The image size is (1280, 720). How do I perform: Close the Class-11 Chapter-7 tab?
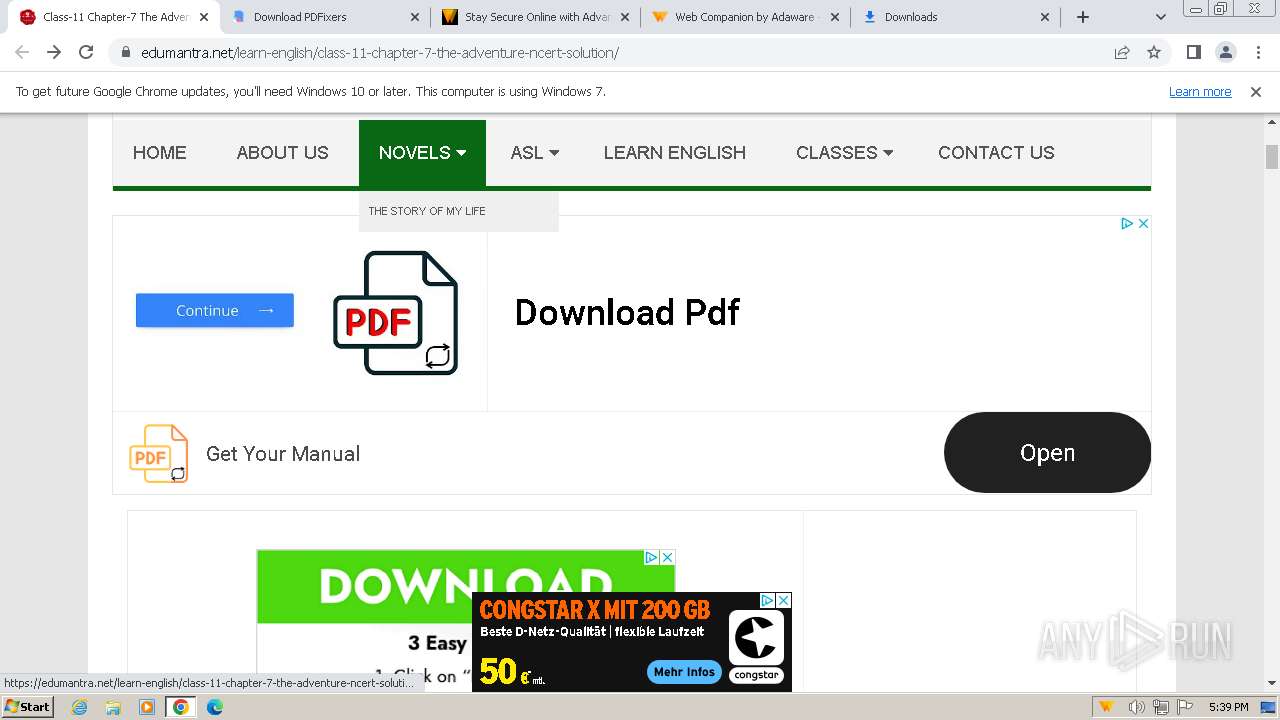point(204,17)
